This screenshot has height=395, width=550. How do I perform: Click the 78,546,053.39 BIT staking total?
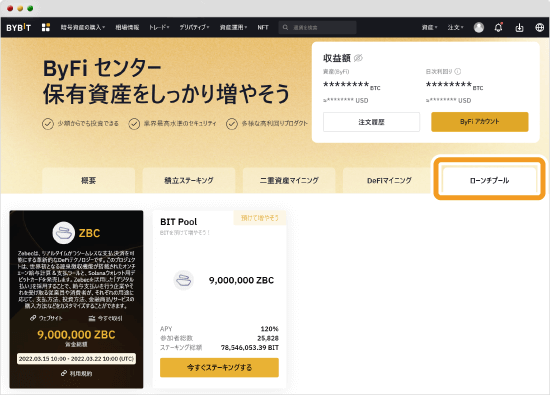click(x=250, y=348)
